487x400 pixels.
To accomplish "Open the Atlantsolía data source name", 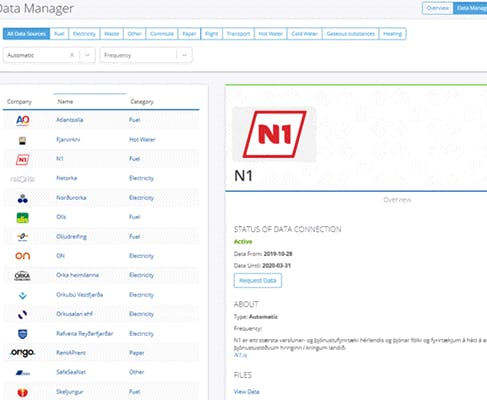I will 70,120.
